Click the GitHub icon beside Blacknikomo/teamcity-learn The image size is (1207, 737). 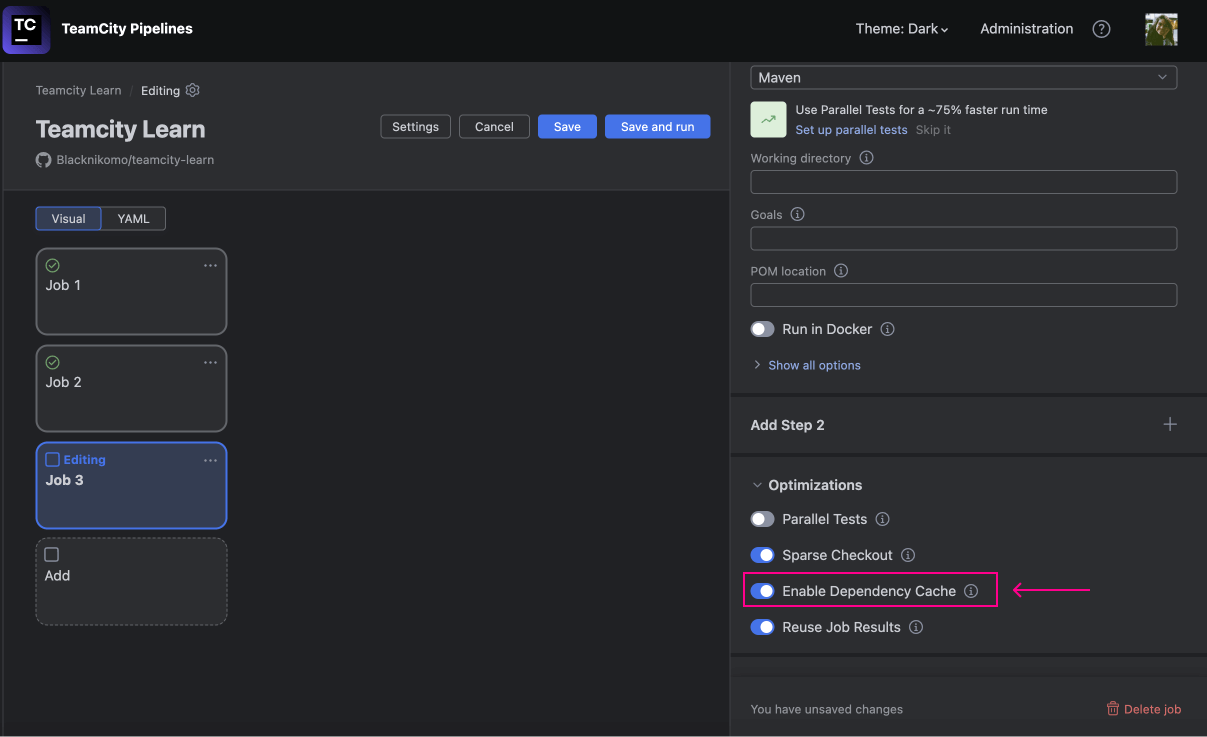click(43, 159)
